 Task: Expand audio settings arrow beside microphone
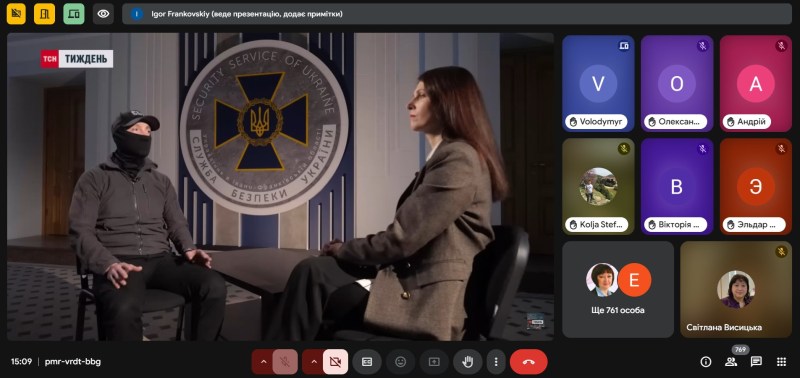[x=263, y=362]
